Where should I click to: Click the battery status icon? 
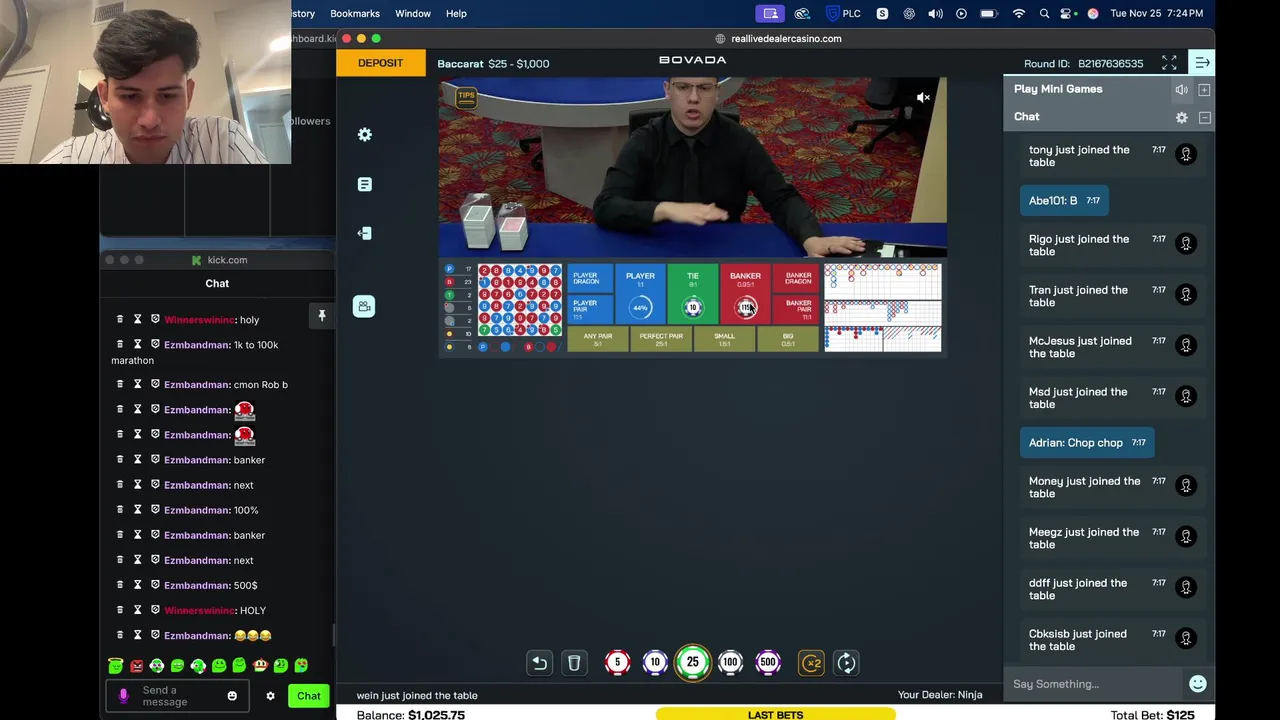pos(989,13)
